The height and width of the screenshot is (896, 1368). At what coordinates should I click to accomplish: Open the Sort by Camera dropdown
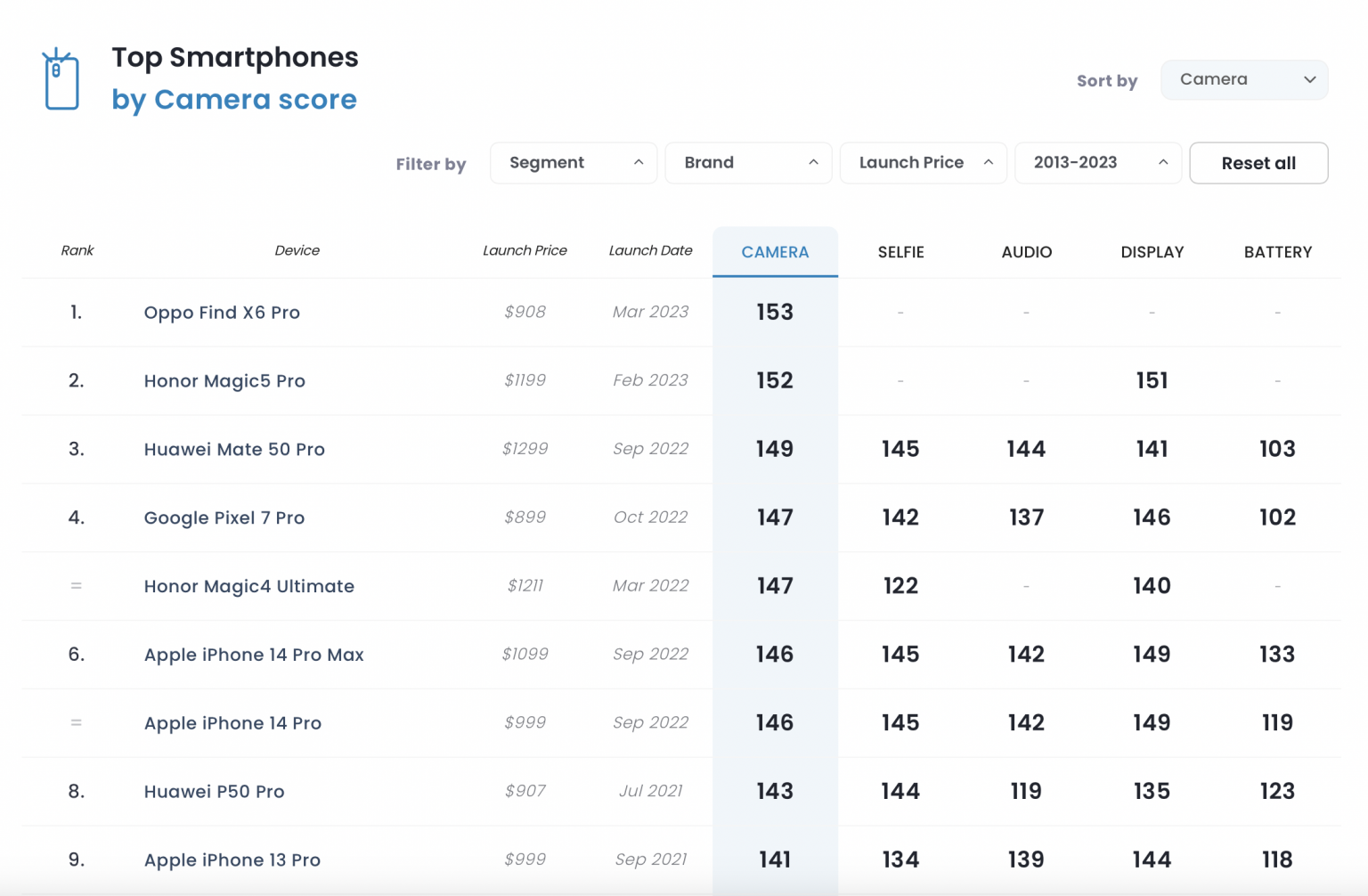tap(1243, 79)
